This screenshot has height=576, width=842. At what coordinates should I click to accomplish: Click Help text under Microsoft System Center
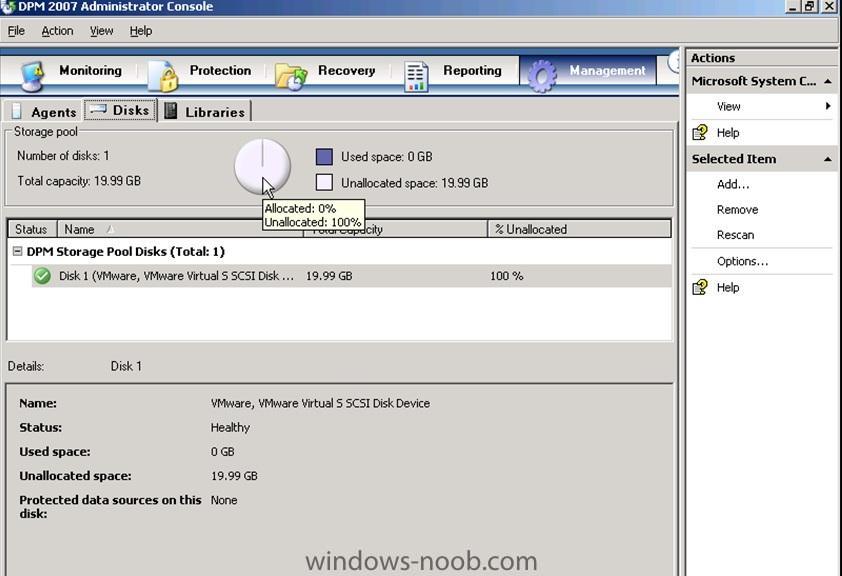click(x=728, y=133)
